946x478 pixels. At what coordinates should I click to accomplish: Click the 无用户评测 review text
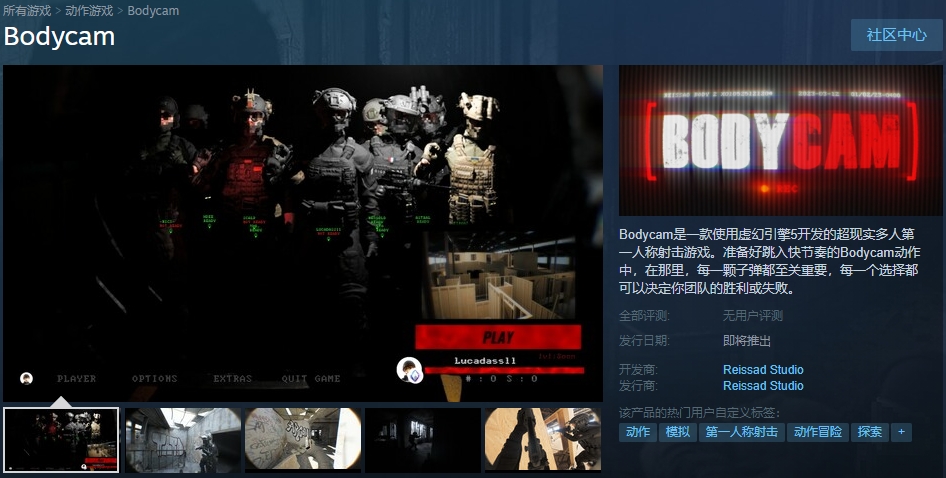tap(753, 316)
